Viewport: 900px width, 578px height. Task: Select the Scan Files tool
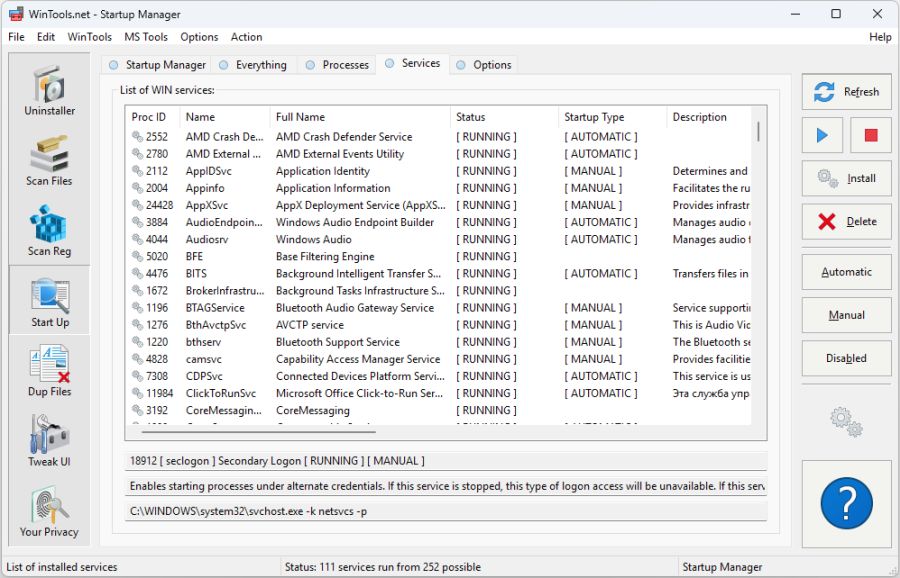pos(48,160)
